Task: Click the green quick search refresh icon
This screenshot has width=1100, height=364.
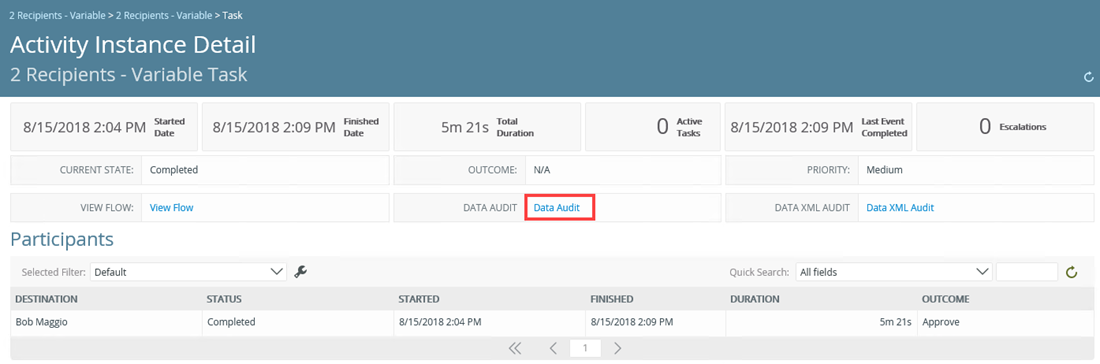Action: (x=1071, y=272)
